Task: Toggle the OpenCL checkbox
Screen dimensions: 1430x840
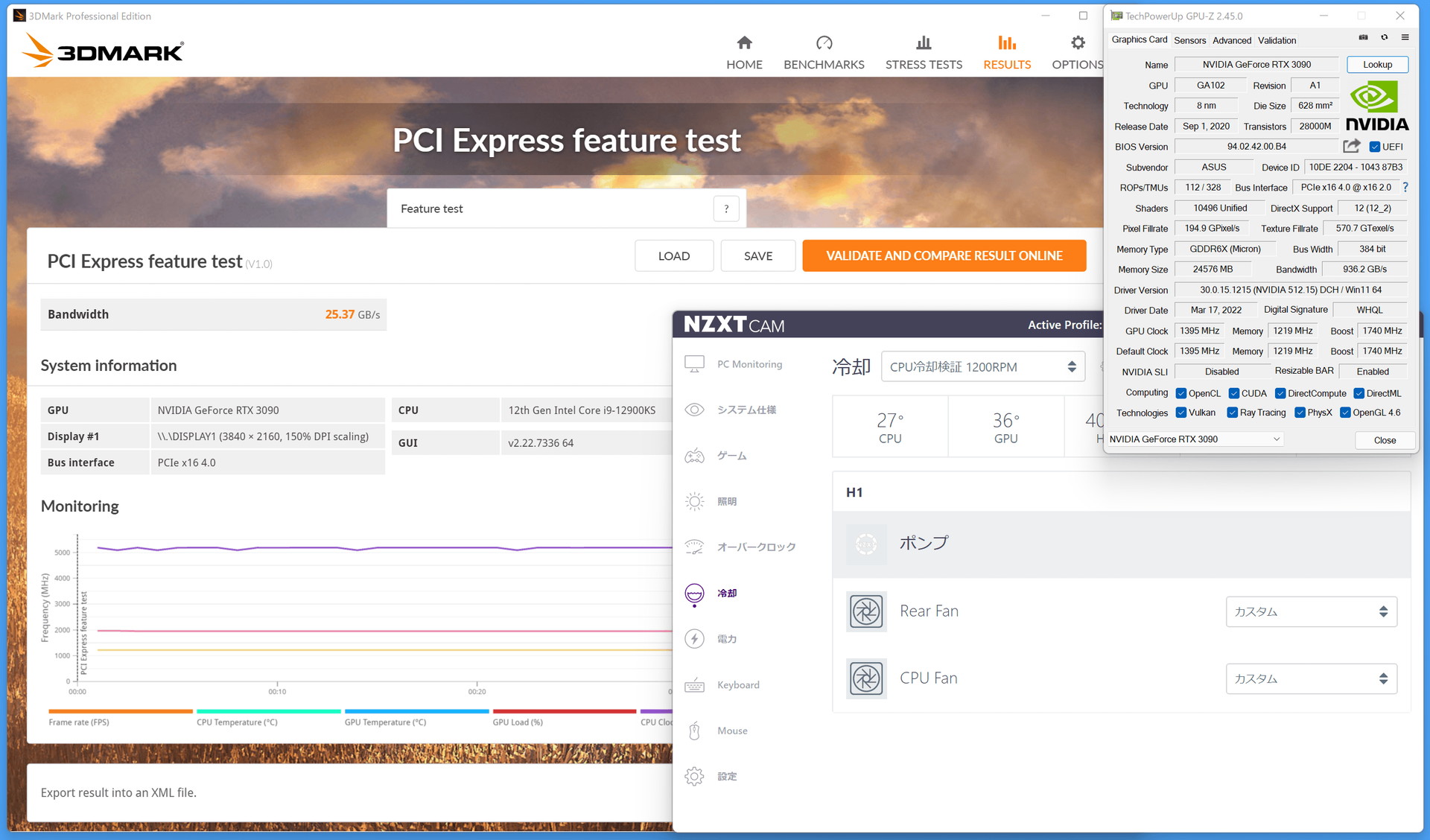Action: tap(1180, 393)
